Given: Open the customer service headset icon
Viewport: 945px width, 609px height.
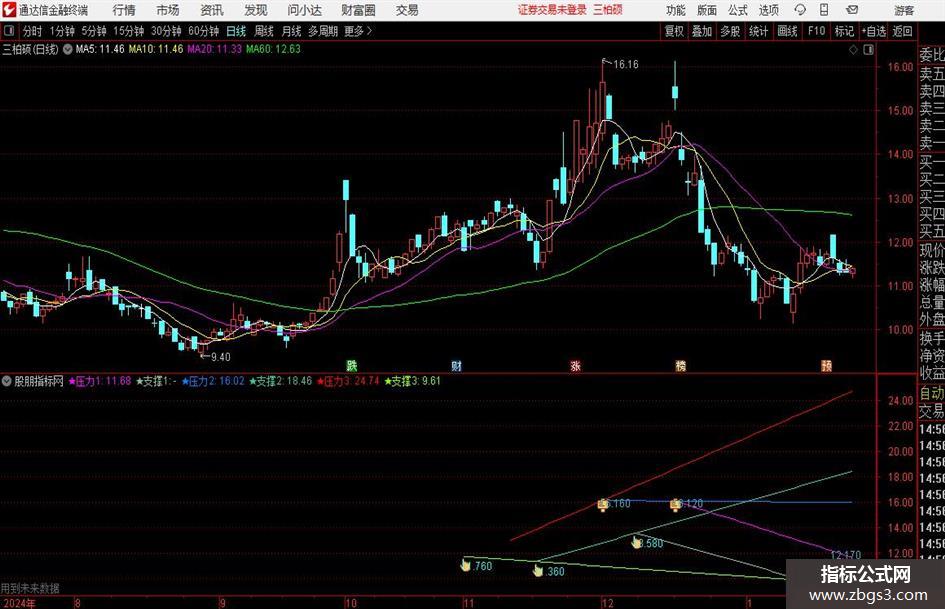Looking at the screenshot, I should [800, 10].
